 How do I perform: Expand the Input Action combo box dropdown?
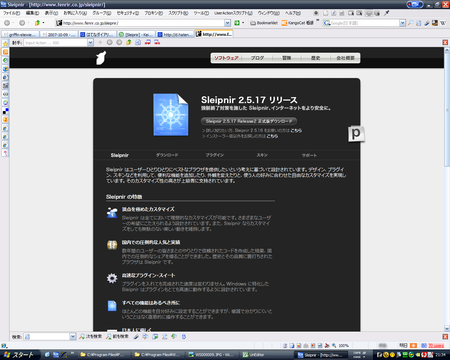point(90,43)
